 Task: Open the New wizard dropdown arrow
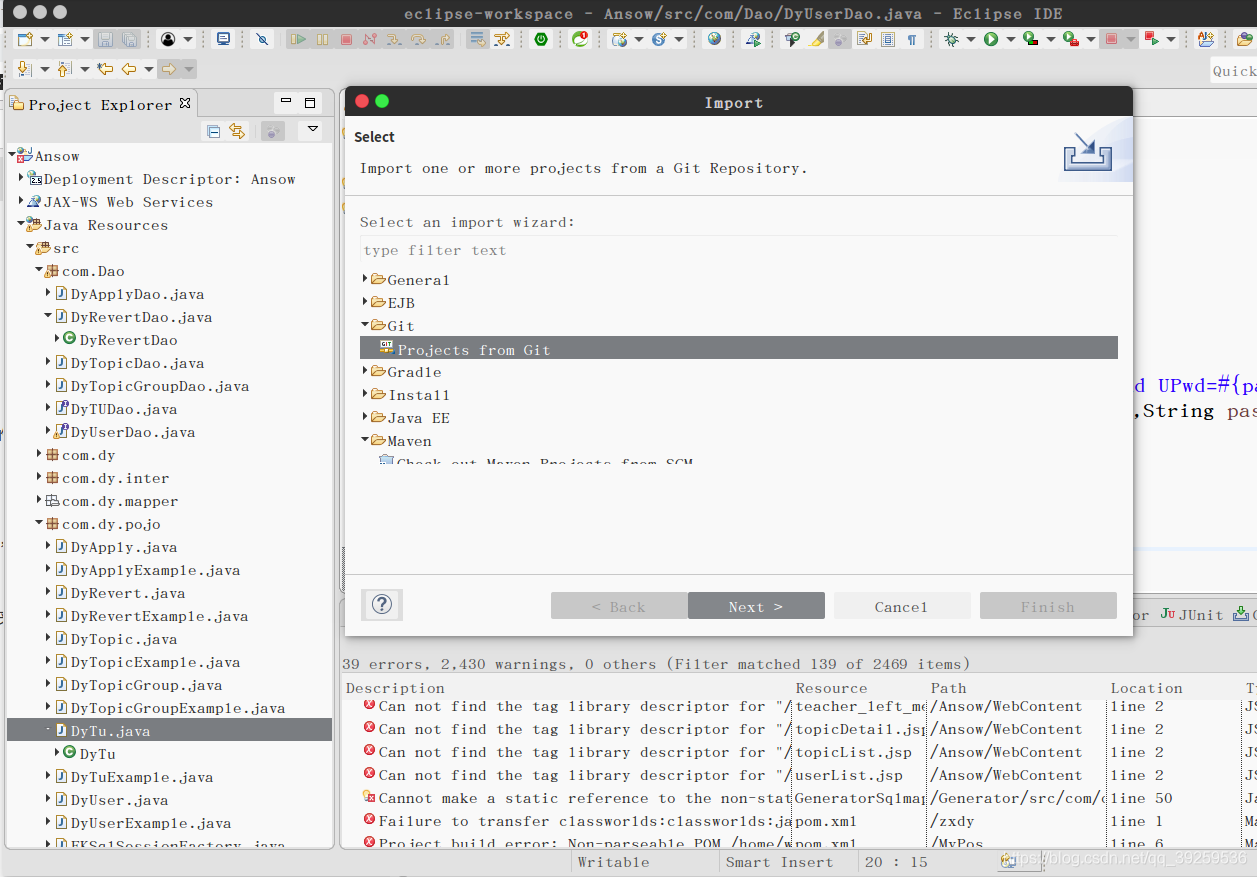pos(44,39)
